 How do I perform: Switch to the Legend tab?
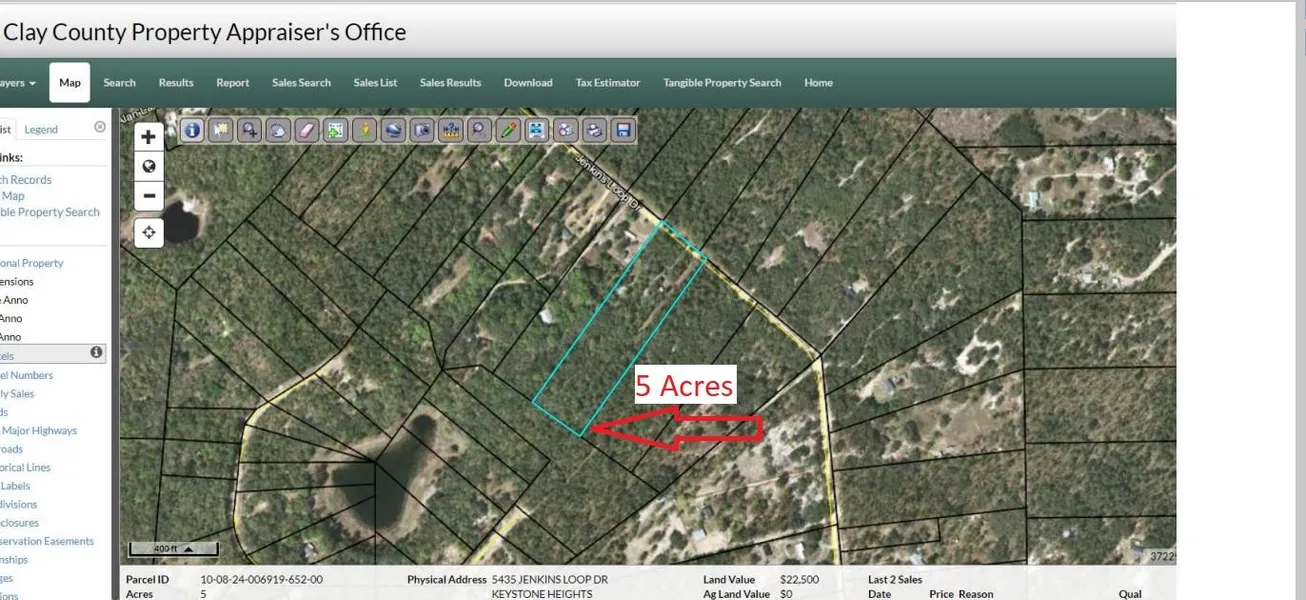tap(41, 129)
